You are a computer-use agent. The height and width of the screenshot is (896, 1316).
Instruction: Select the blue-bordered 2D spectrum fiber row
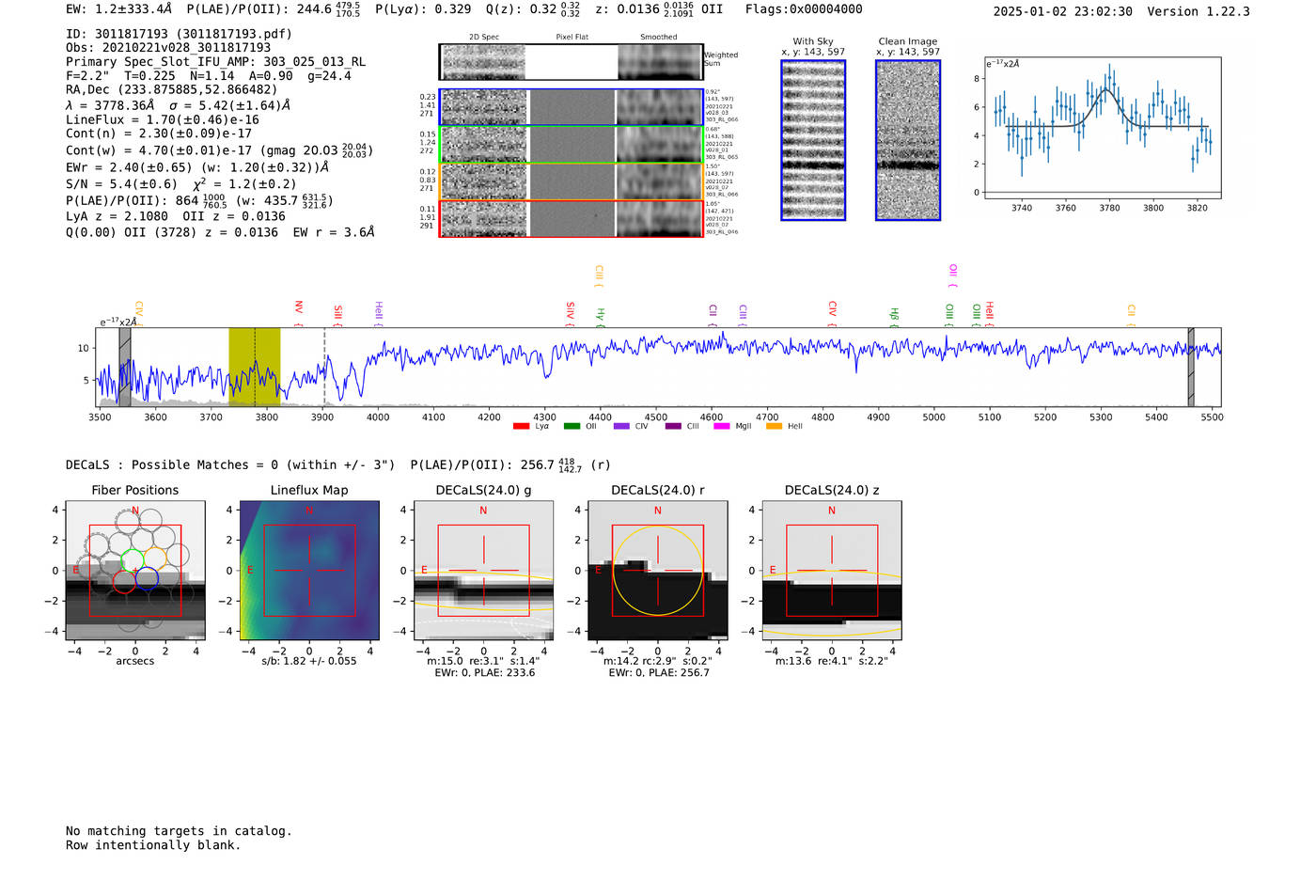572,107
